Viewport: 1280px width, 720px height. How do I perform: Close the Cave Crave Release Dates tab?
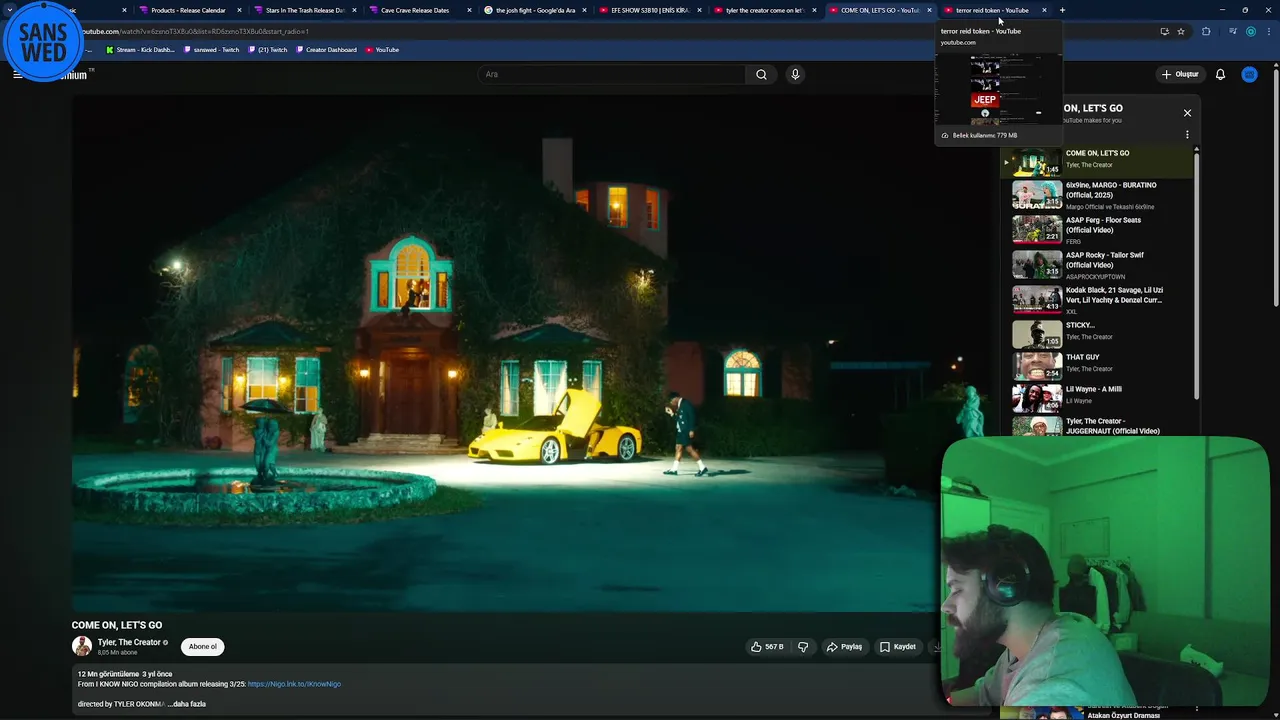(469, 10)
